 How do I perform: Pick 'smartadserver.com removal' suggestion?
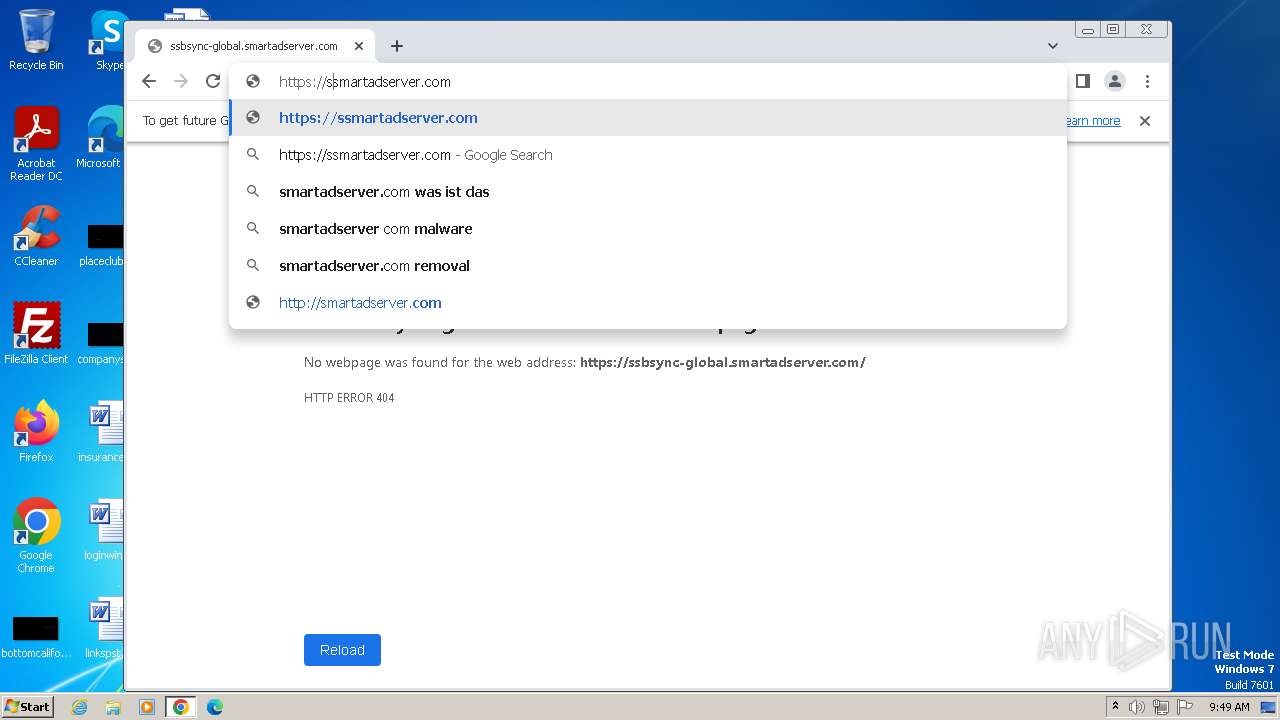click(648, 266)
